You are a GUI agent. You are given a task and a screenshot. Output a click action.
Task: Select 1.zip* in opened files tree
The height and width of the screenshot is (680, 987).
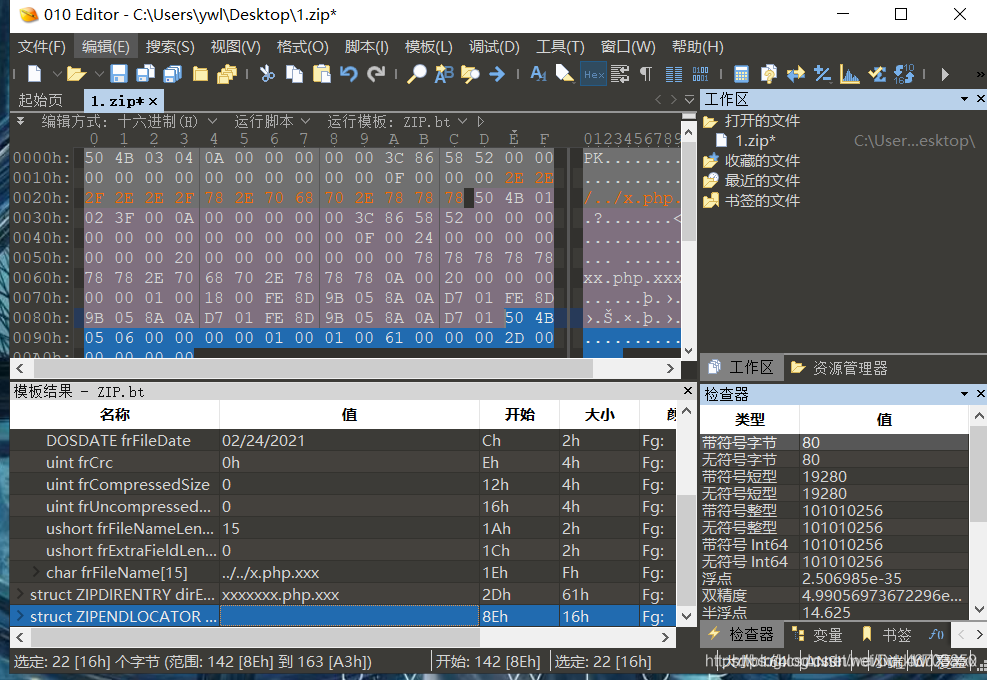click(x=755, y=140)
